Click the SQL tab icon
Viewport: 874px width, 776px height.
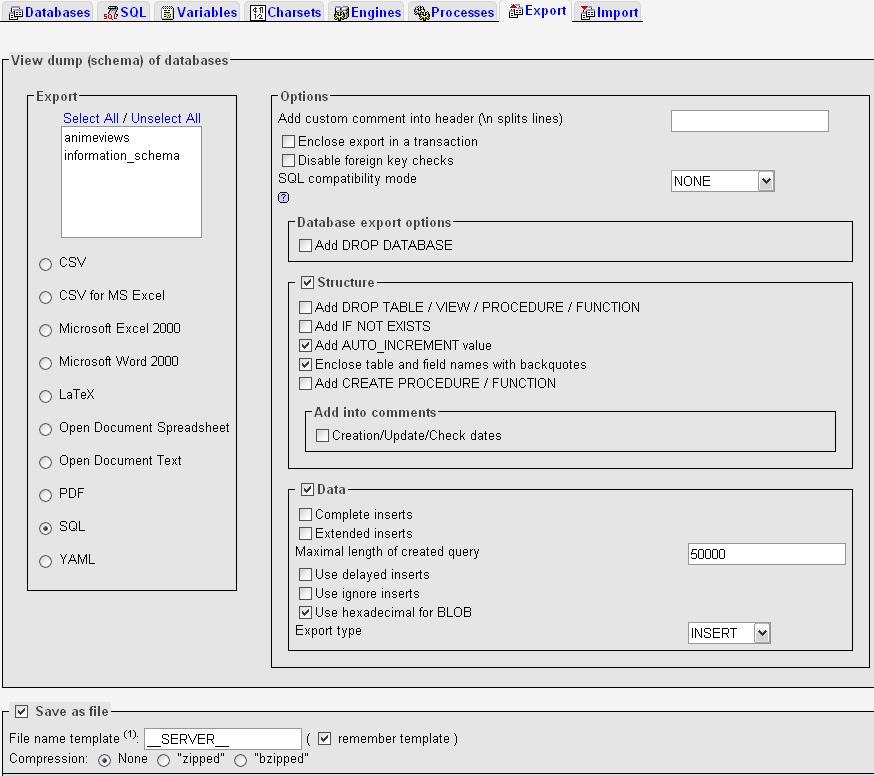click(x=111, y=13)
